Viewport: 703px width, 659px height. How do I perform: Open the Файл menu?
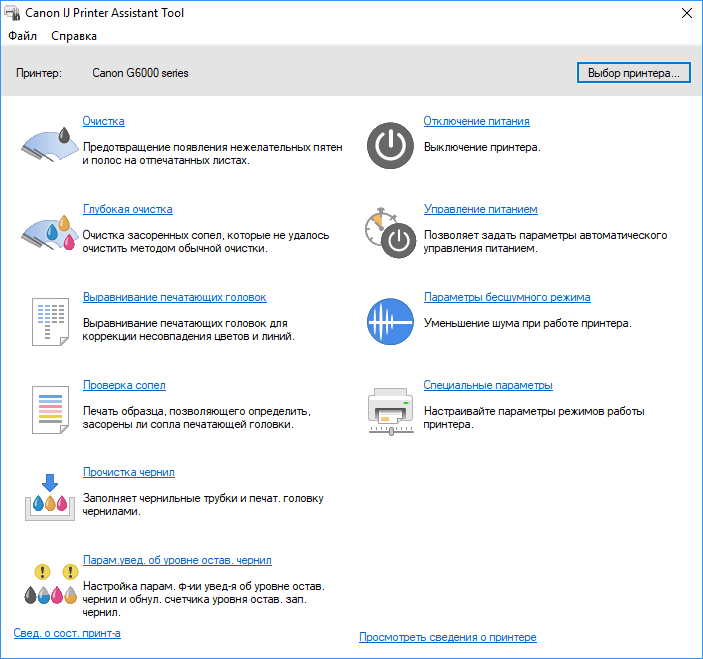pos(22,36)
